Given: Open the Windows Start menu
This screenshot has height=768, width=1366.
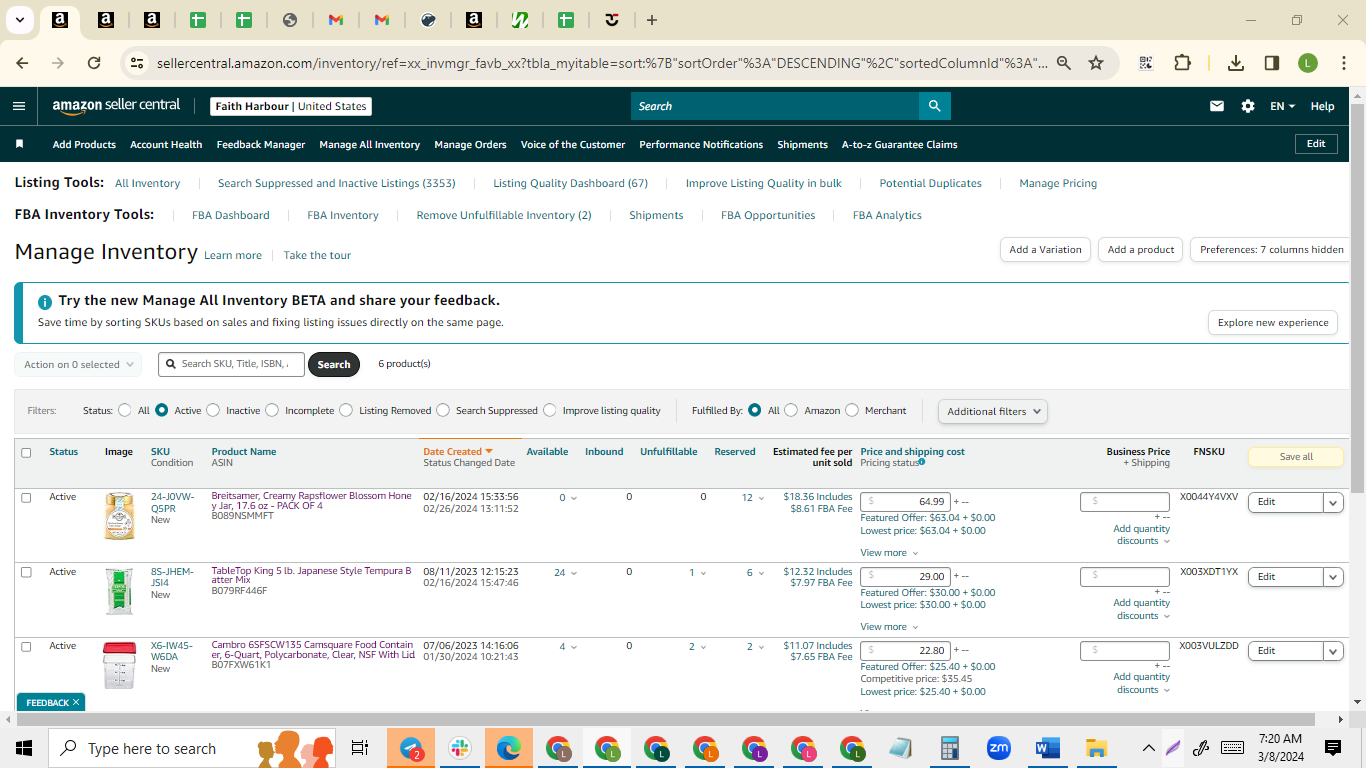Looking at the screenshot, I should tap(24, 748).
